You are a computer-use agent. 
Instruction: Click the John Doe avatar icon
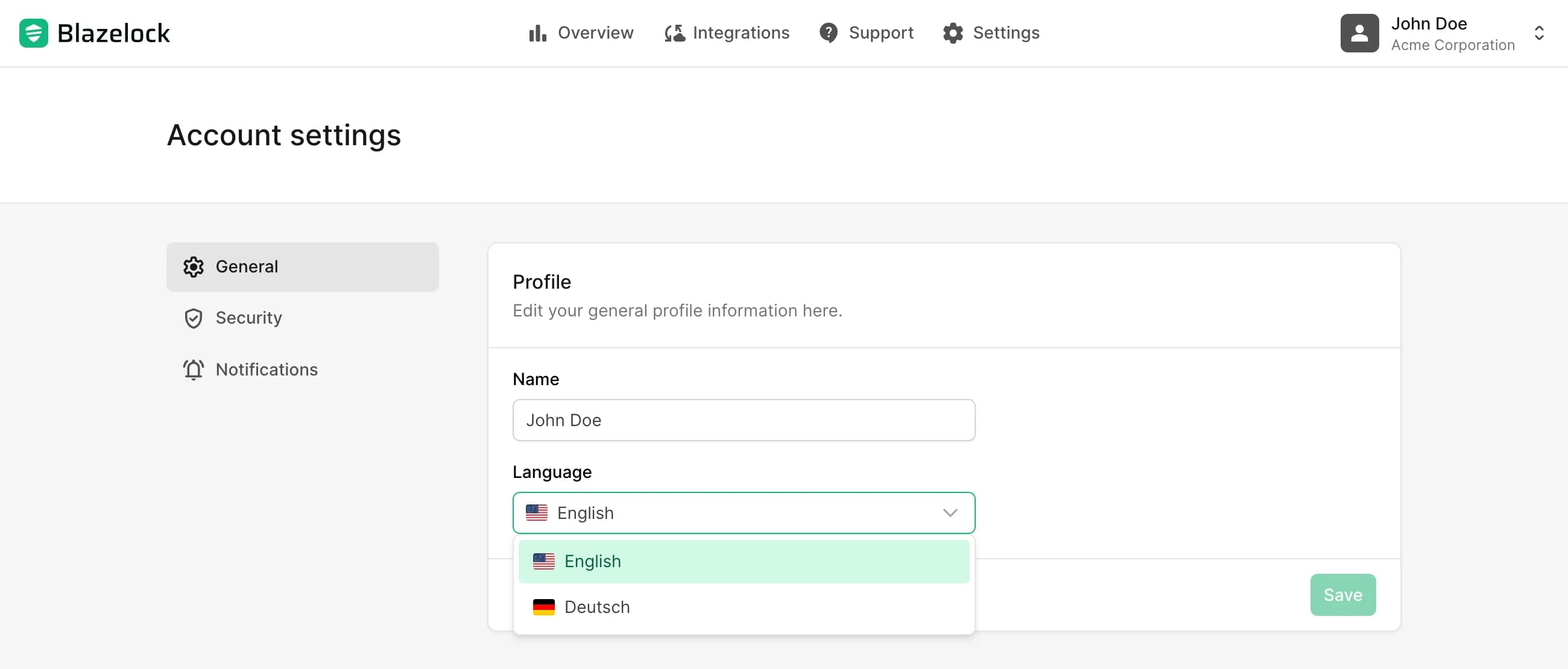coord(1359,33)
